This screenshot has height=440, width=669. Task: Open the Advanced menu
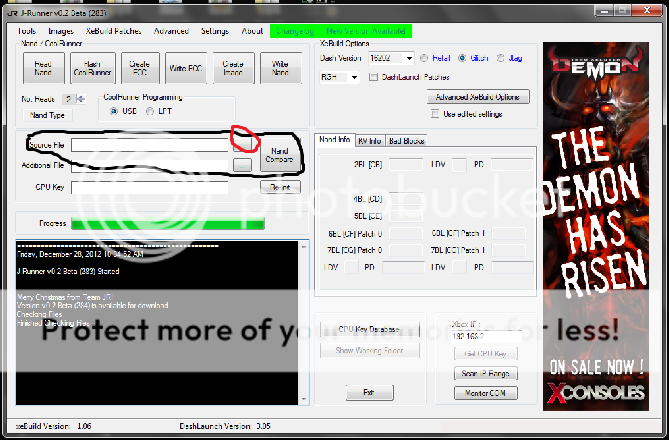(171, 31)
